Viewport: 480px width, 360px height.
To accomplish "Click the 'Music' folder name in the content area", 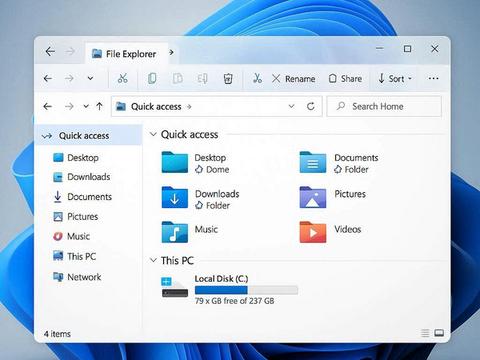I will (206, 229).
